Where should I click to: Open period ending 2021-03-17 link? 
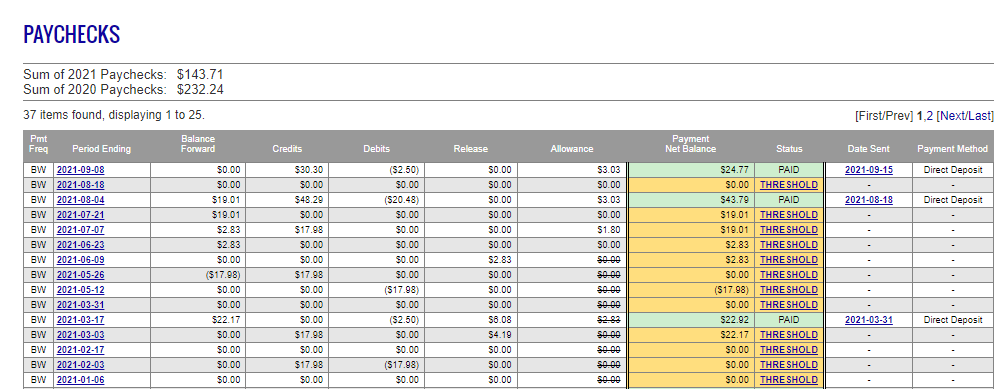[80, 320]
